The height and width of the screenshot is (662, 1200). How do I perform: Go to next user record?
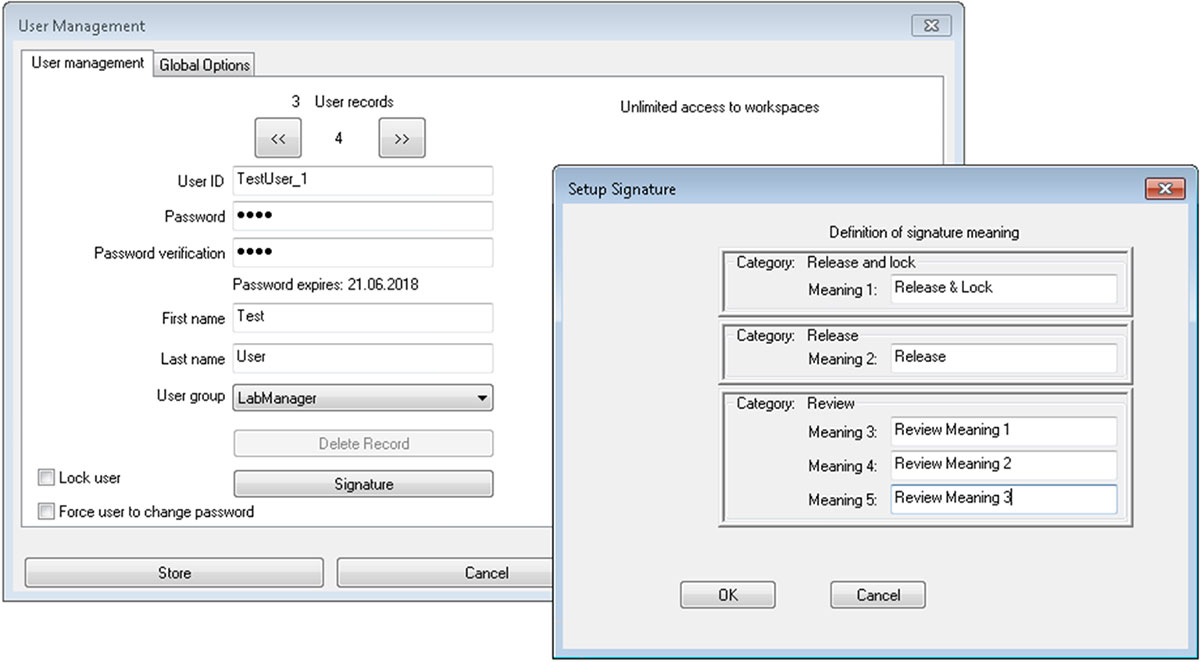point(401,139)
